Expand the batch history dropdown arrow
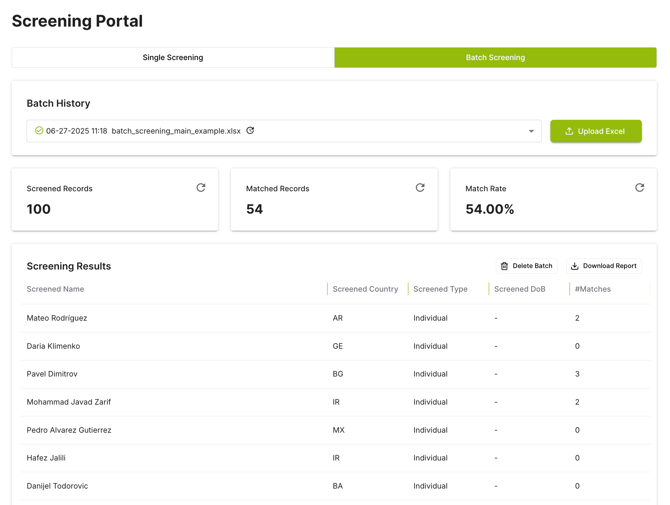The width and height of the screenshot is (670, 505). click(531, 131)
